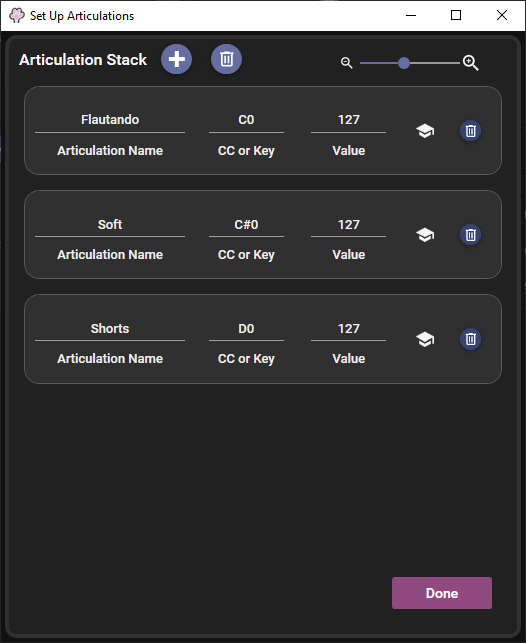Image resolution: width=526 pixels, height=643 pixels.
Task: Click the zoom in magnifier icon
Action: tap(470, 63)
